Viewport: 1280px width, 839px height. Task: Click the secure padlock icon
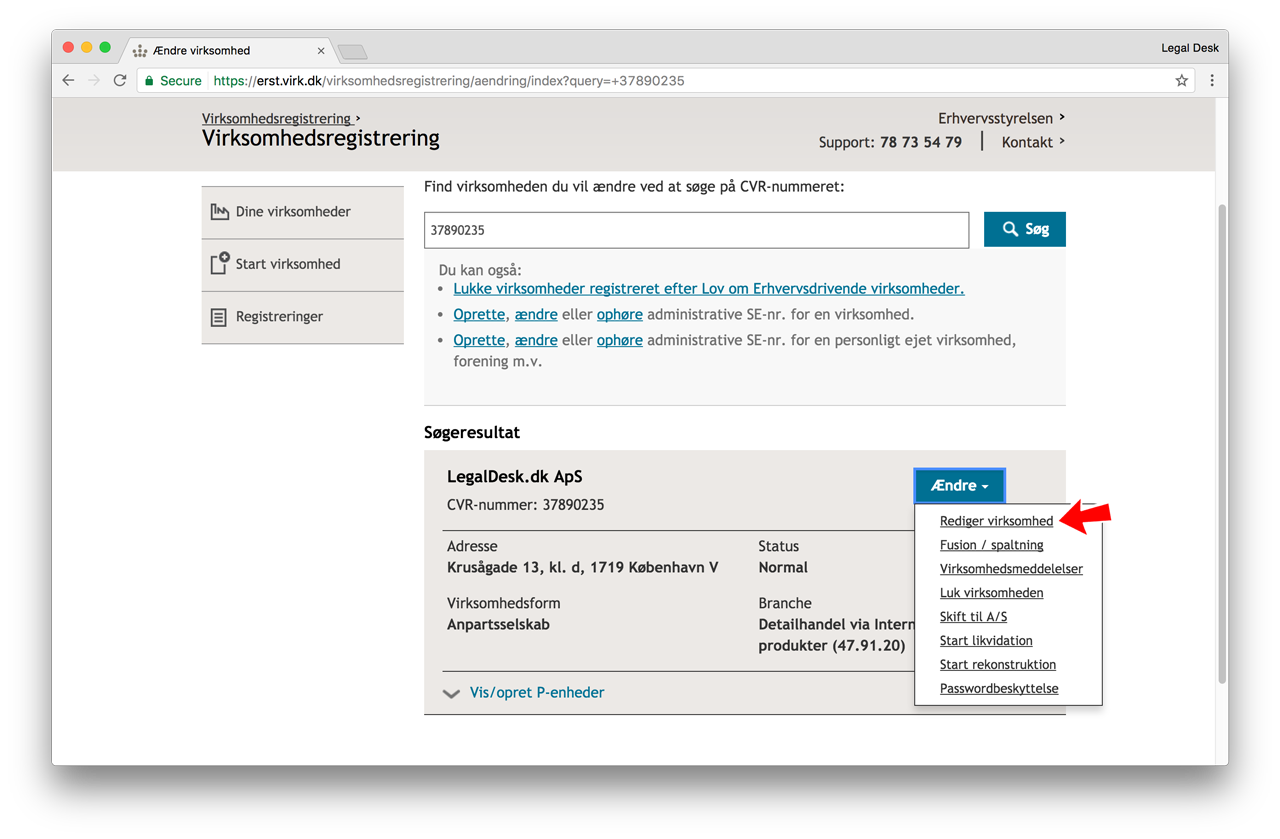click(x=149, y=81)
